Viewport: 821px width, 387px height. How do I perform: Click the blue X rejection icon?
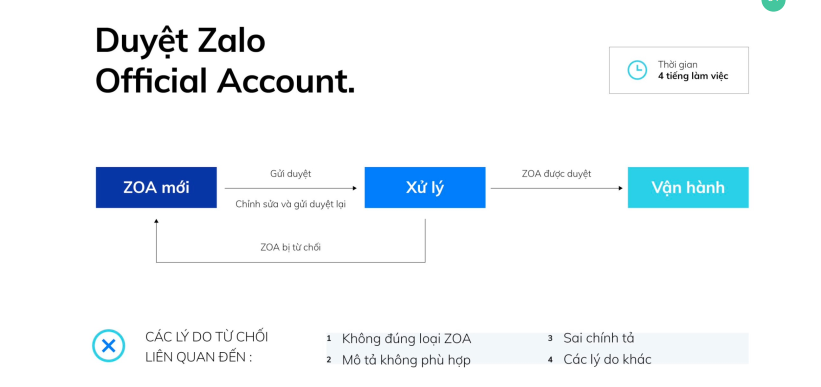[x=108, y=346]
